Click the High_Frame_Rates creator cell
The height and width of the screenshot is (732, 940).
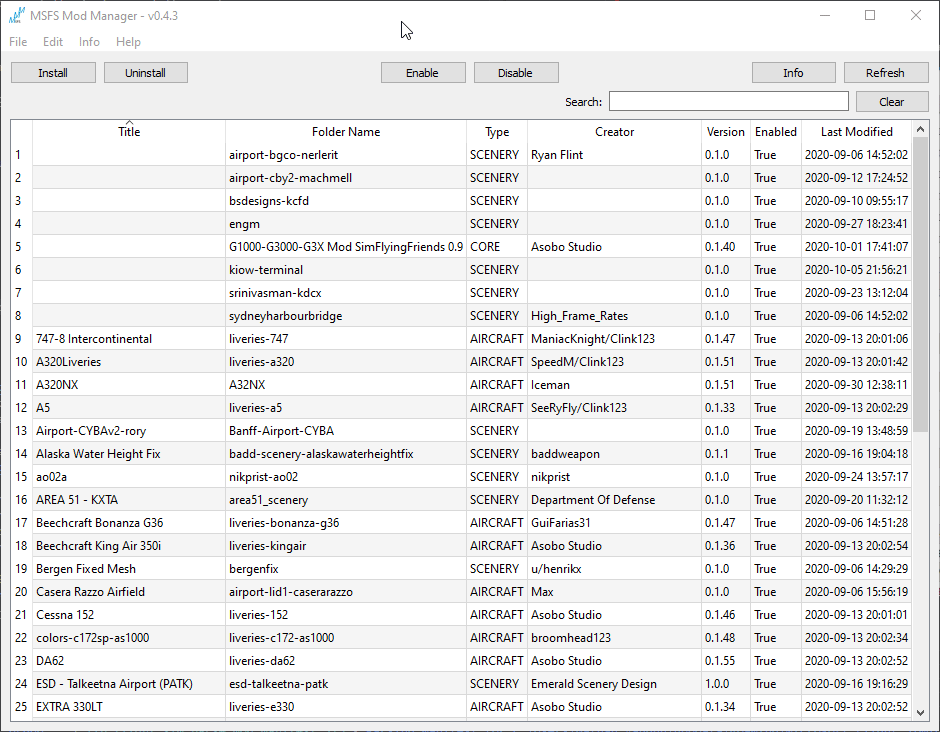tap(614, 315)
